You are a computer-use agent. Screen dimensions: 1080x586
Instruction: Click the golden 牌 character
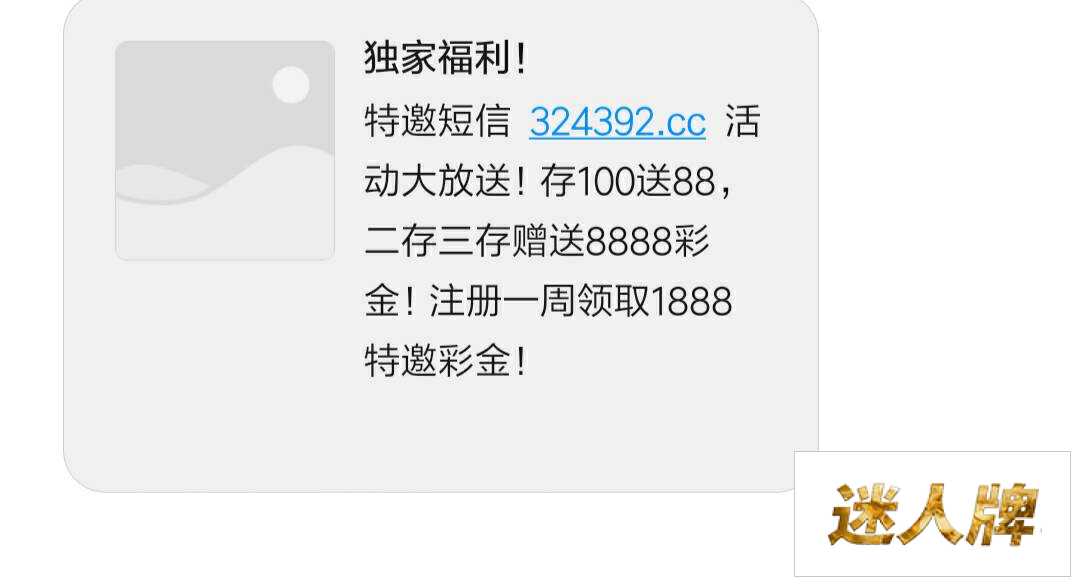click(1002, 514)
